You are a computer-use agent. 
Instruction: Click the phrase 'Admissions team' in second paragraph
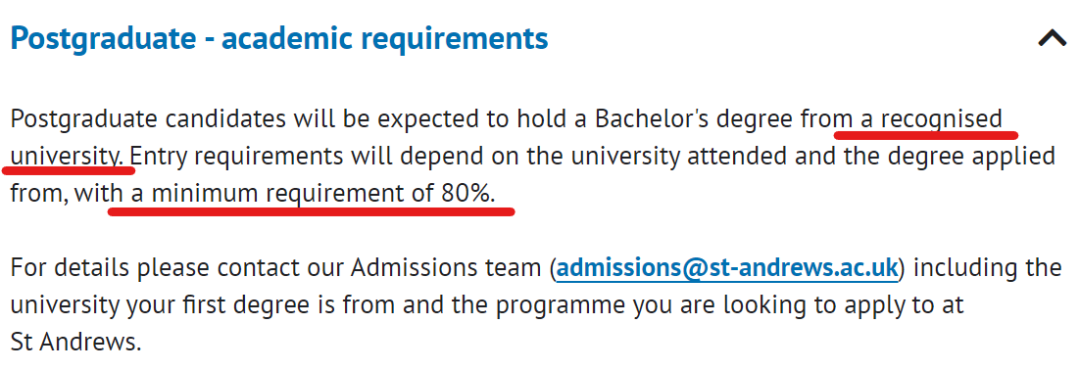pyautogui.click(x=450, y=268)
